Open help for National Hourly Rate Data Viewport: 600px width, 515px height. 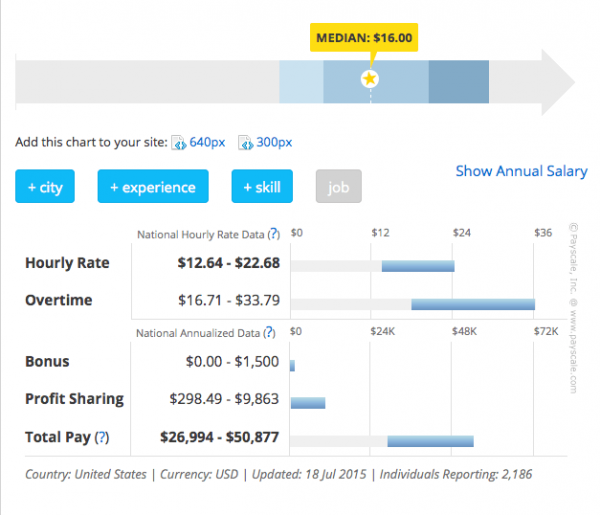point(273,234)
